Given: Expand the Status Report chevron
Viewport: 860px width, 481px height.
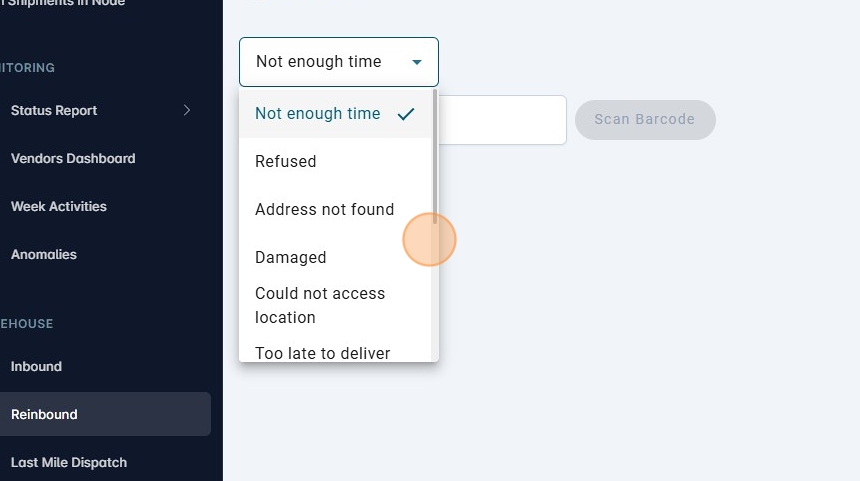Looking at the screenshot, I should tap(187, 110).
